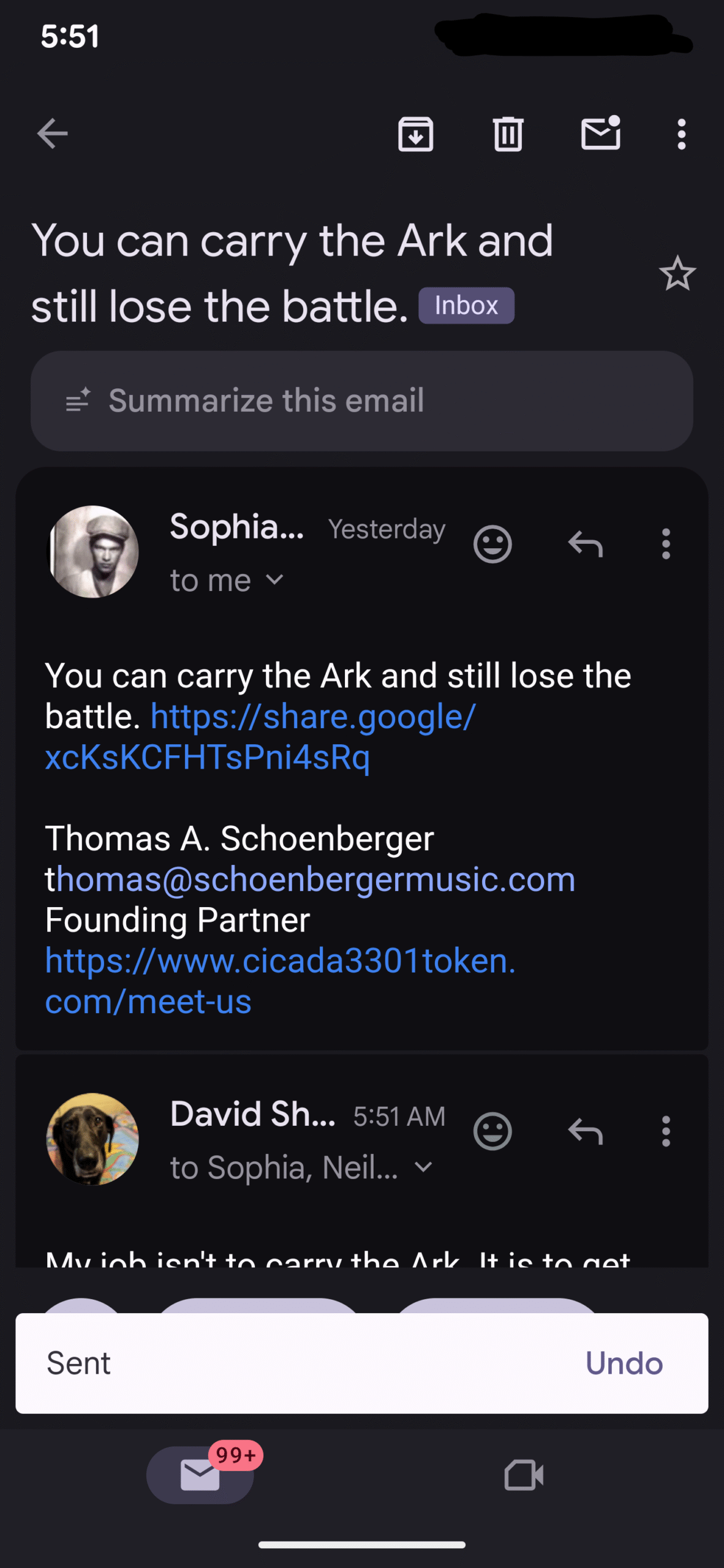The image size is (724, 1568).
Task: Switch to the Mail tab
Action: (200, 1475)
